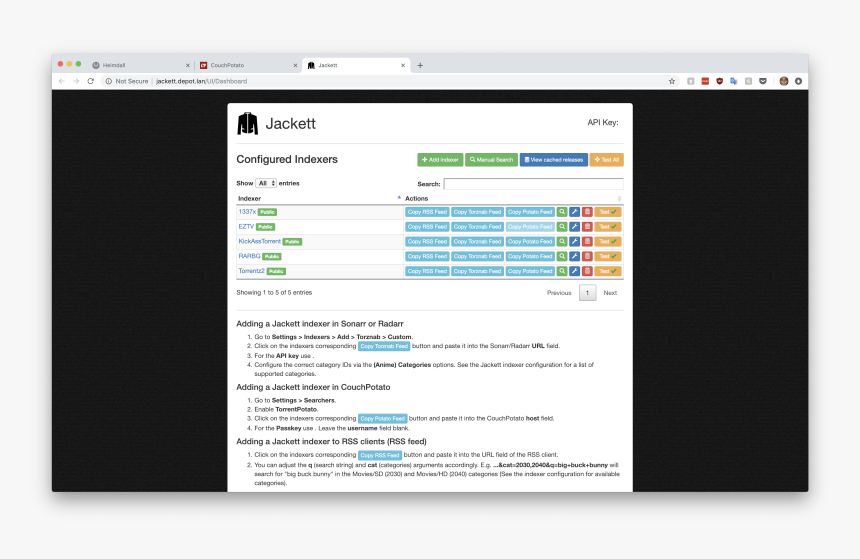
Task: Configure Torrentz2 using the wrench icon
Action: 574,271
